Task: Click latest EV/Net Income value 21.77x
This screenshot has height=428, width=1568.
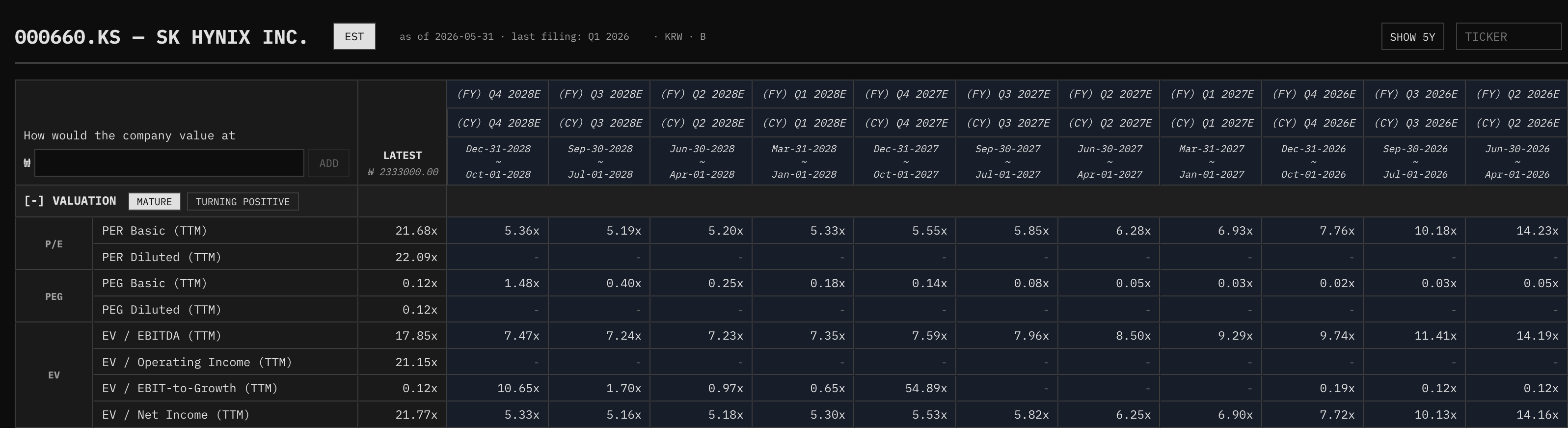Action: [x=416, y=415]
